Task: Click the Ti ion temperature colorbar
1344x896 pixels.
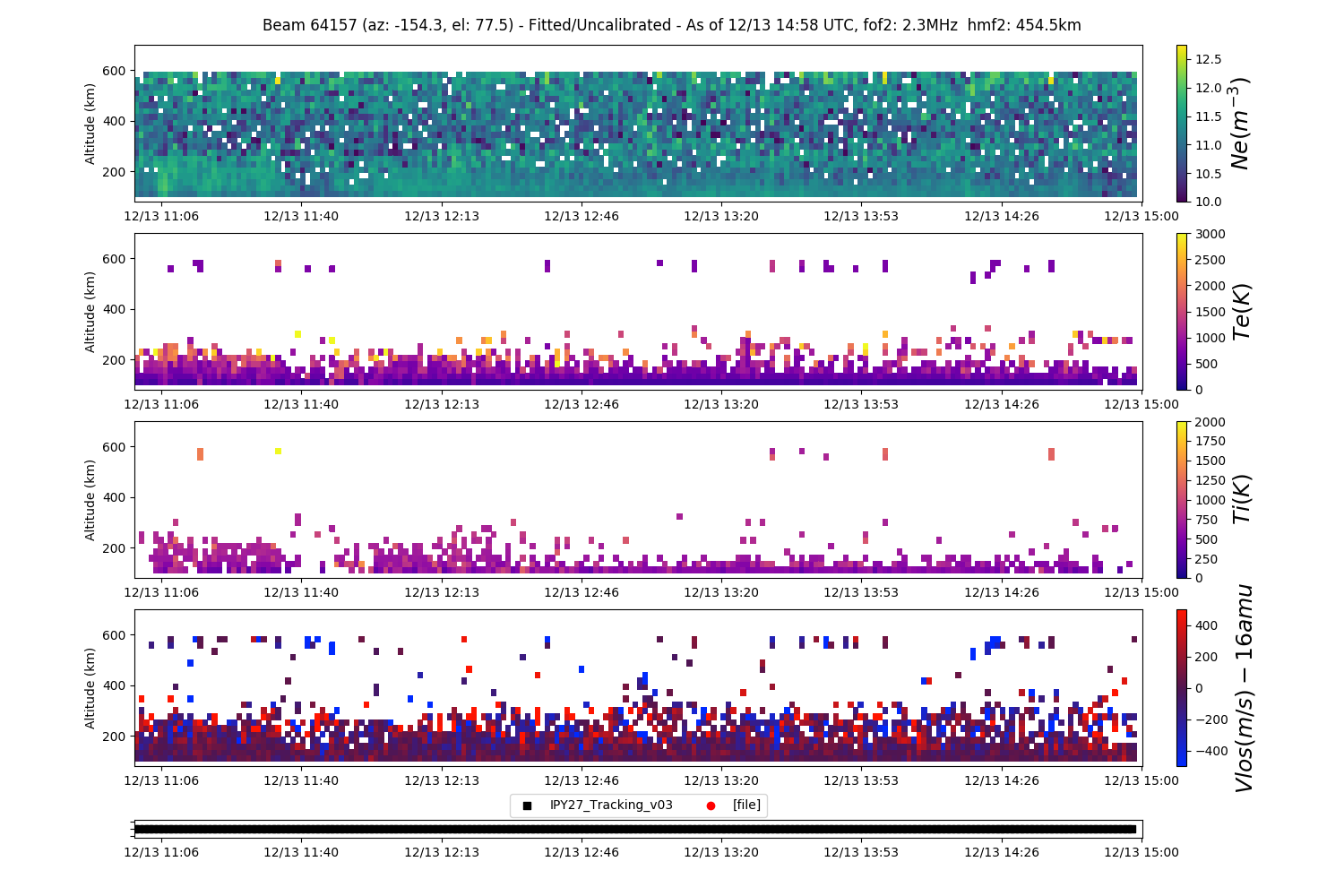Action: coord(1181,499)
